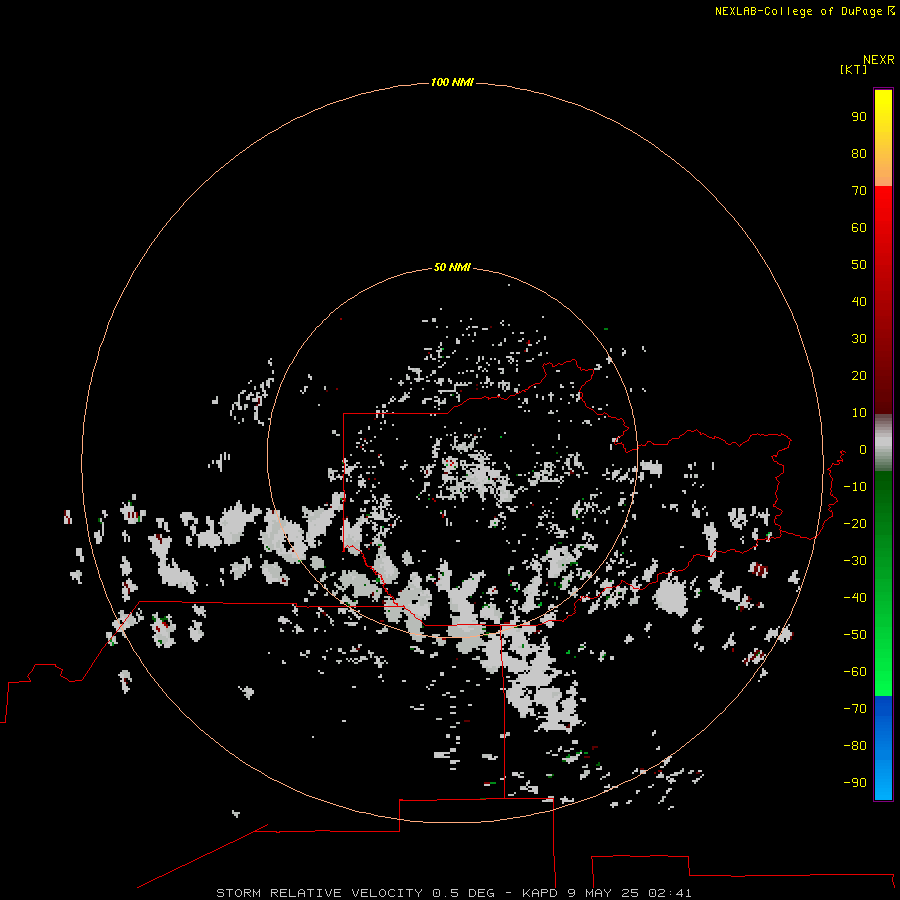Click the -40 value on velocity scale

pyautogui.click(x=855, y=598)
